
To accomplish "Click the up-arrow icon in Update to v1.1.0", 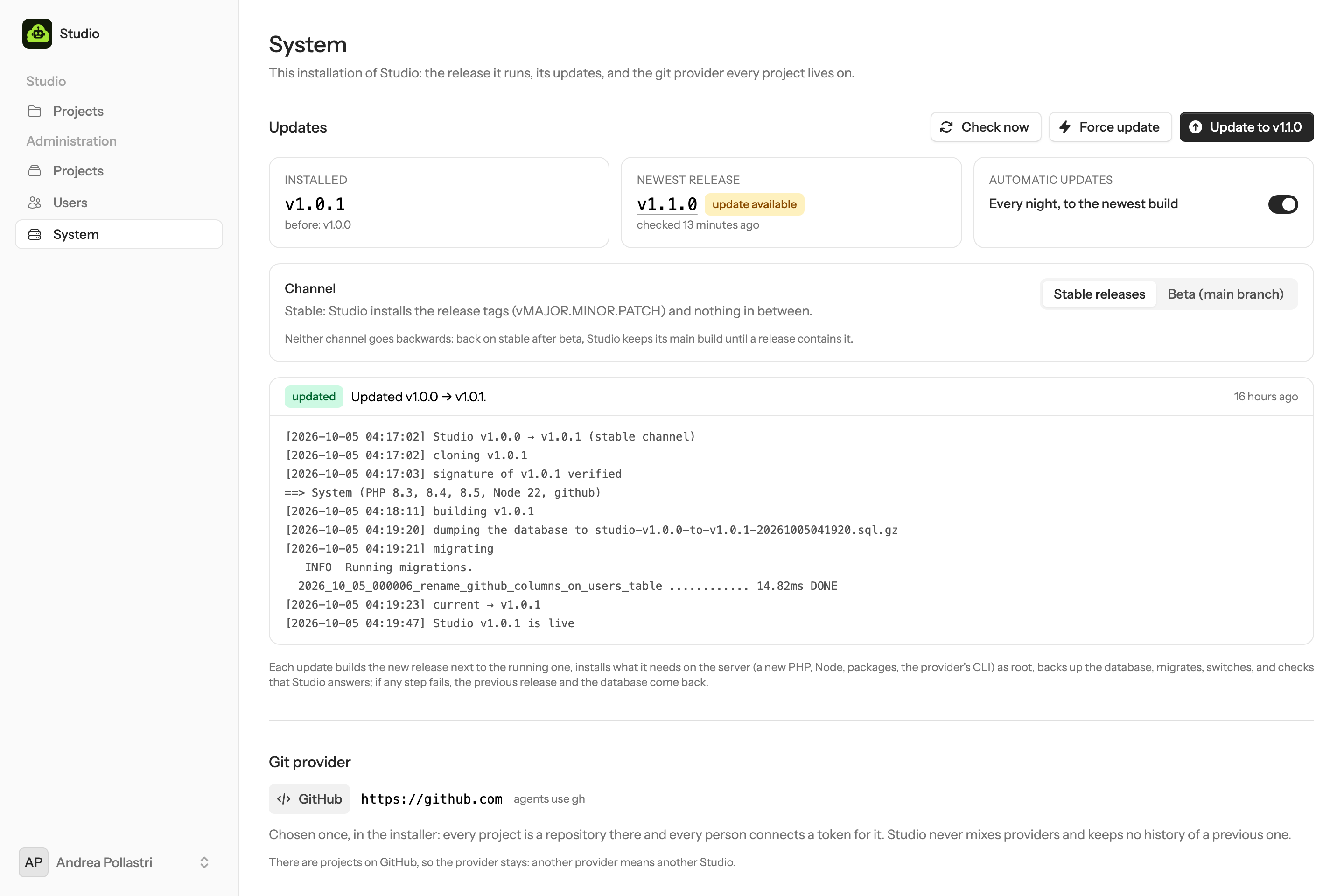I will point(1196,127).
